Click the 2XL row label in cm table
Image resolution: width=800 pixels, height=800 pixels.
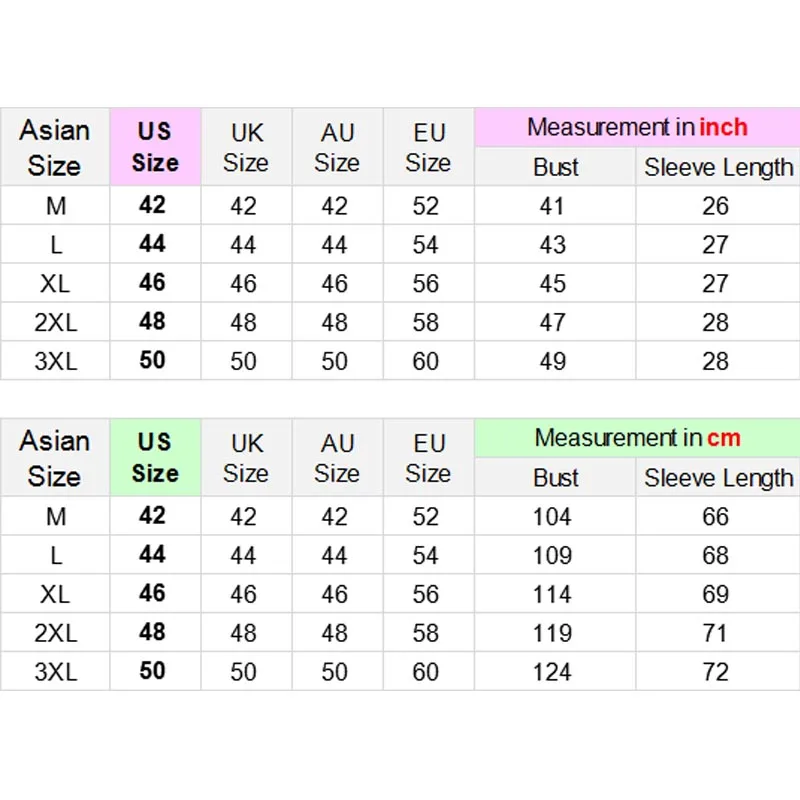tap(55, 633)
